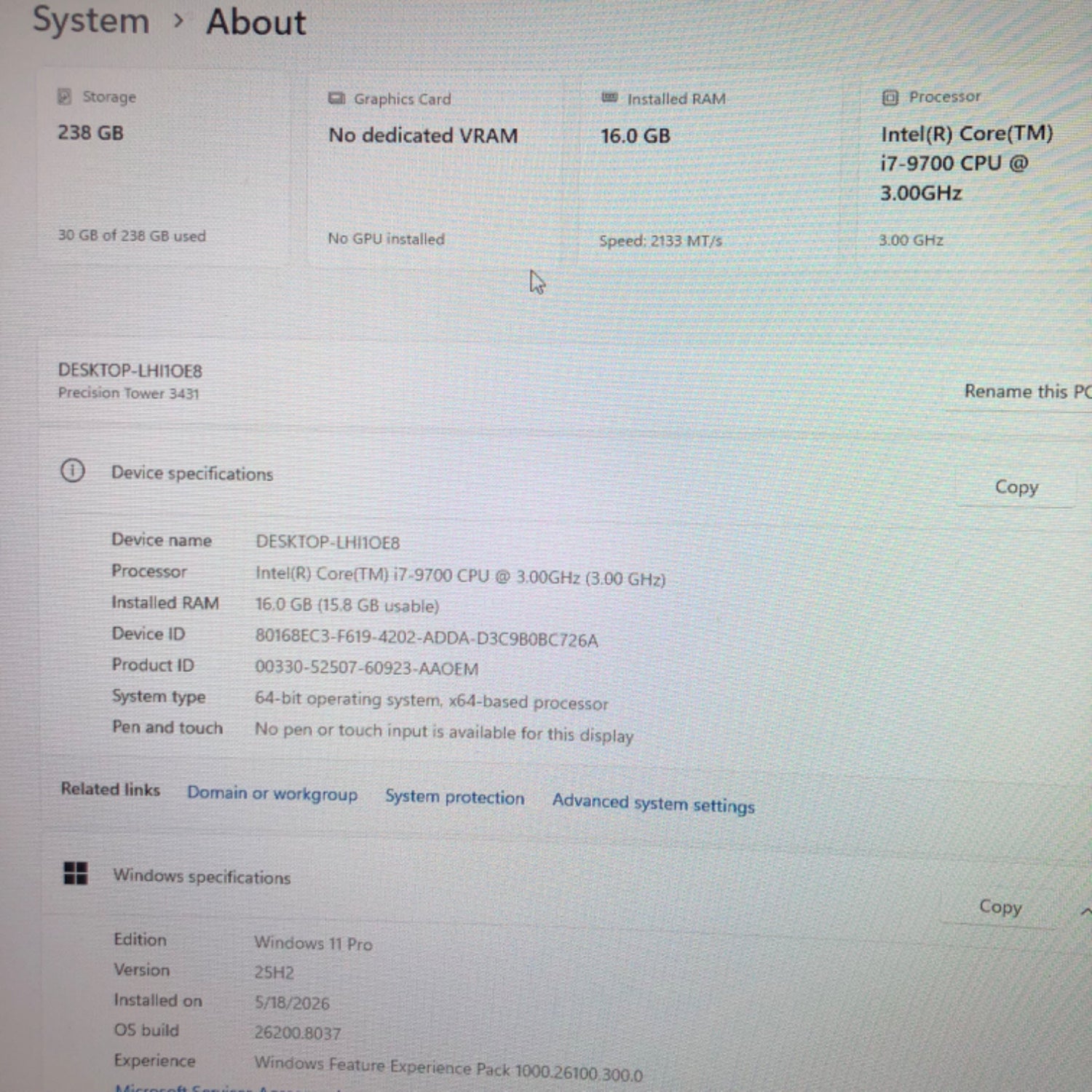Screen dimensions: 1092x1092
Task: Click the 'Product ID' label
Action: (153, 665)
